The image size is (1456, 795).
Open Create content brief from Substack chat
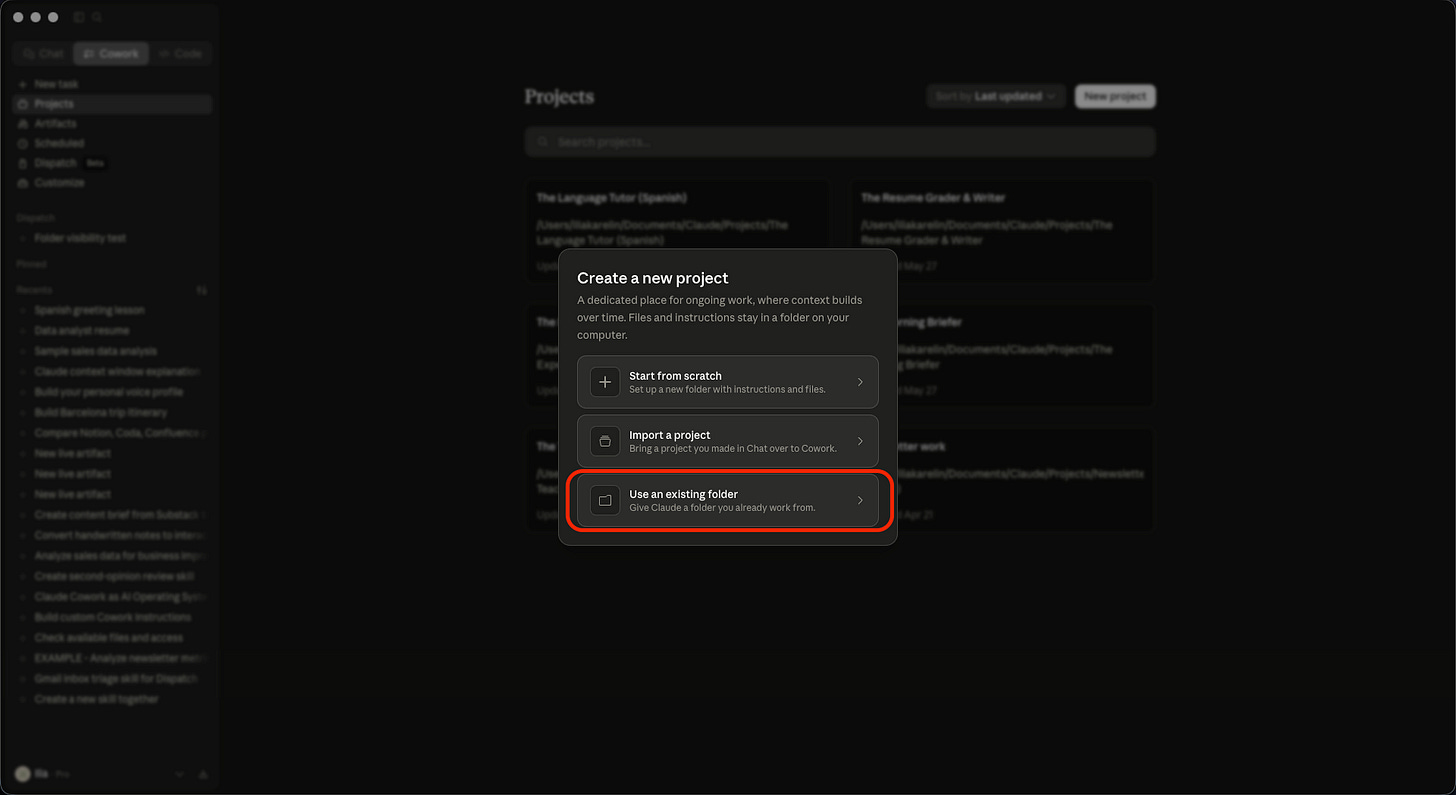[x=112, y=515]
